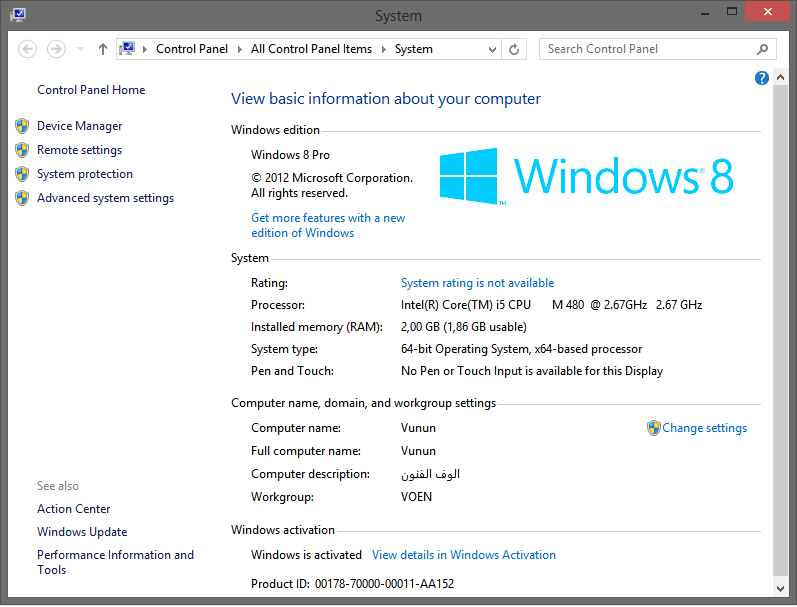Click Get more features with new edition link
Image resolution: width=797 pixels, height=607 pixels.
pos(328,225)
